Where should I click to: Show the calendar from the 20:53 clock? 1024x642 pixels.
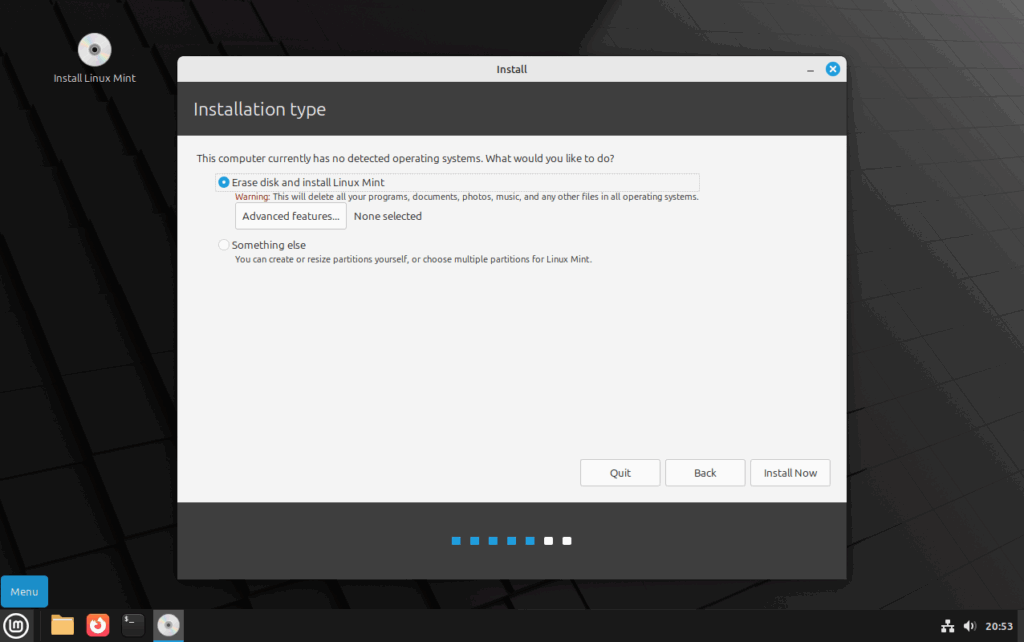coord(999,626)
